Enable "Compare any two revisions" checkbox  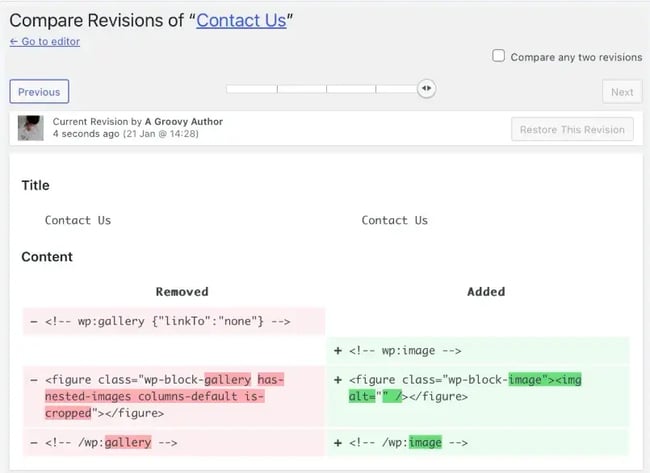498,56
